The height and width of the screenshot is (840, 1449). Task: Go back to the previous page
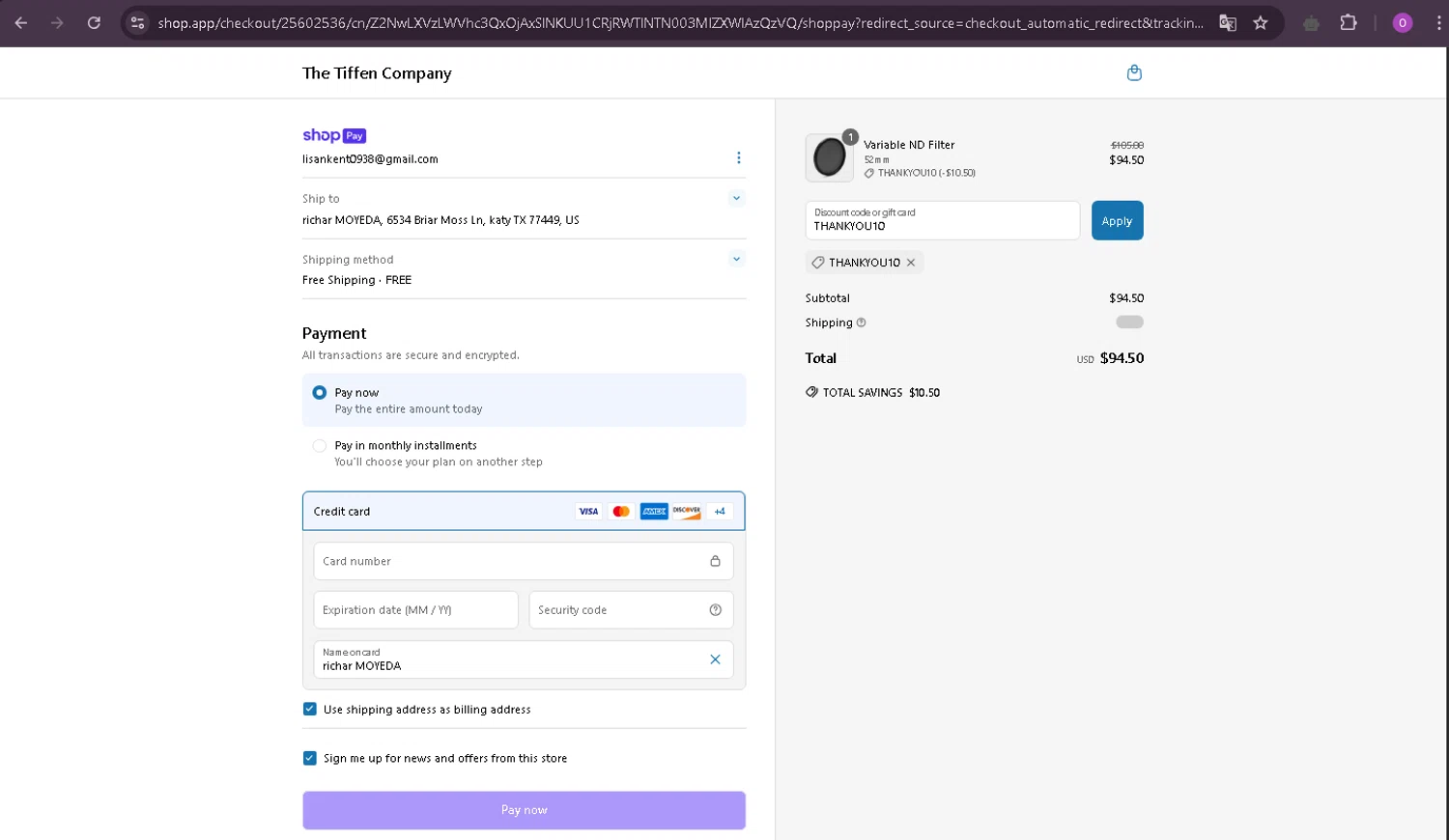pos(21,22)
